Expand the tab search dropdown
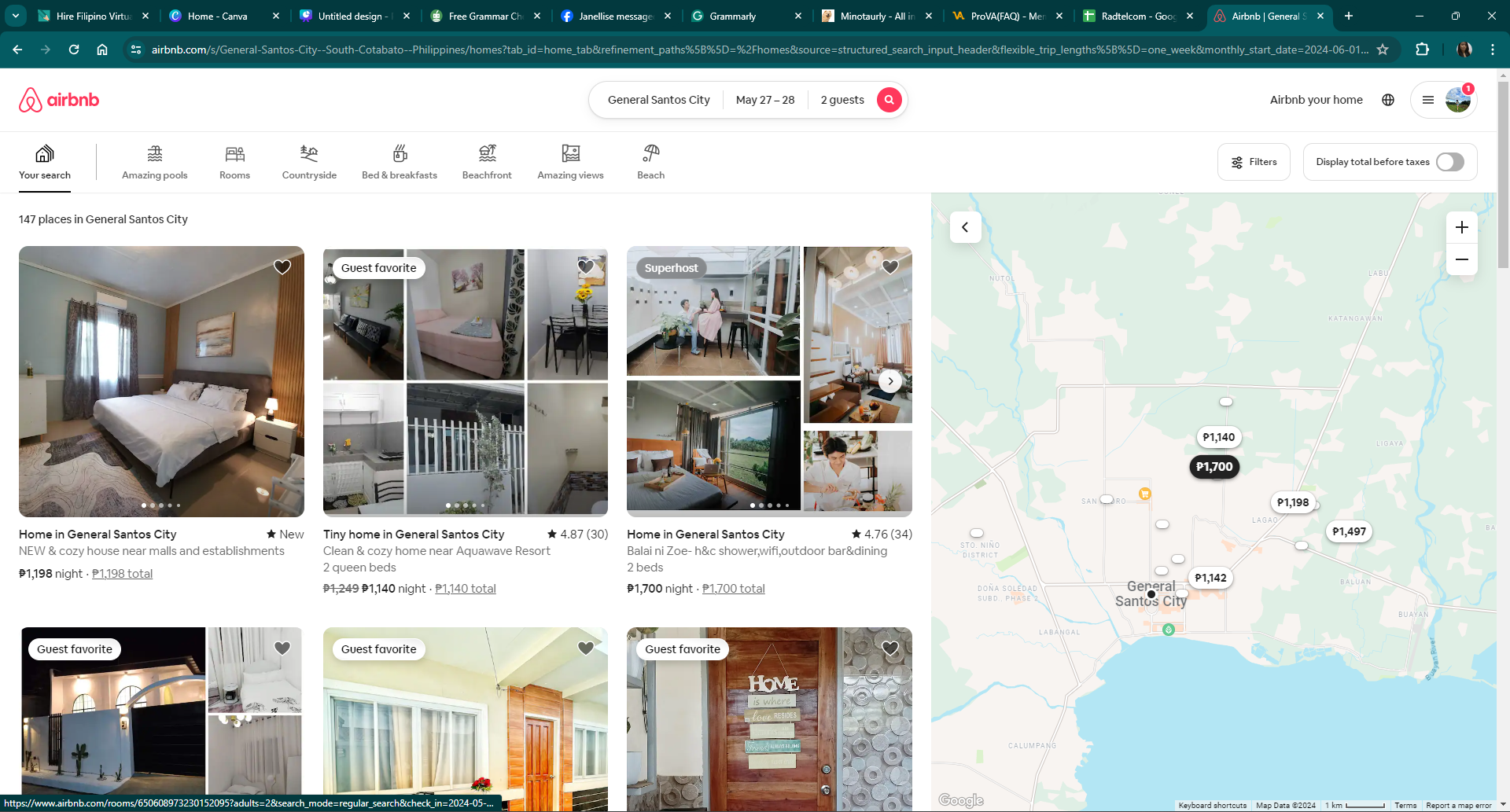Screen dimensions: 1510x812 [x=16, y=16]
